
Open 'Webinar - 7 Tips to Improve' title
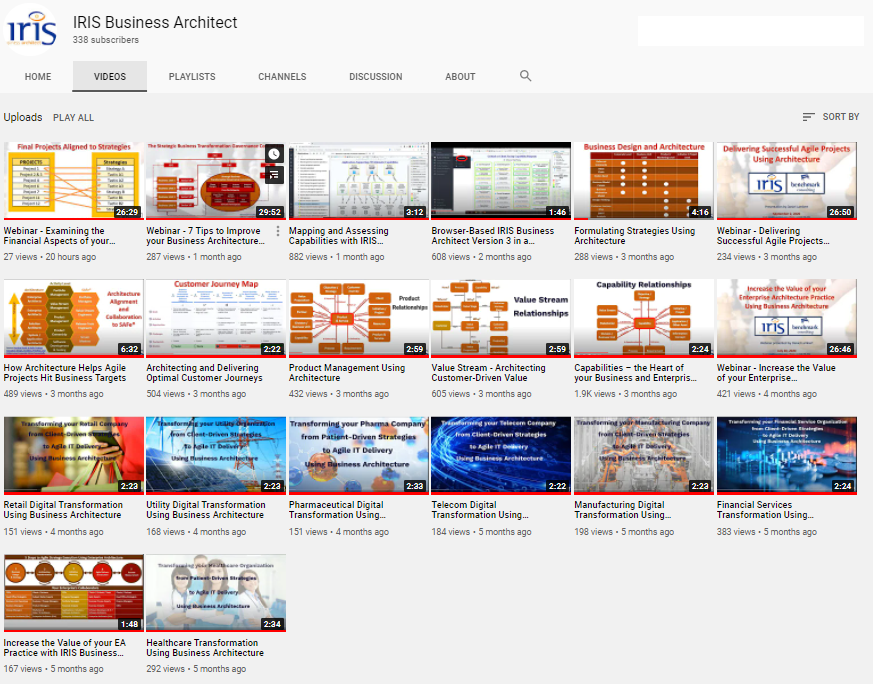[x=206, y=235]
